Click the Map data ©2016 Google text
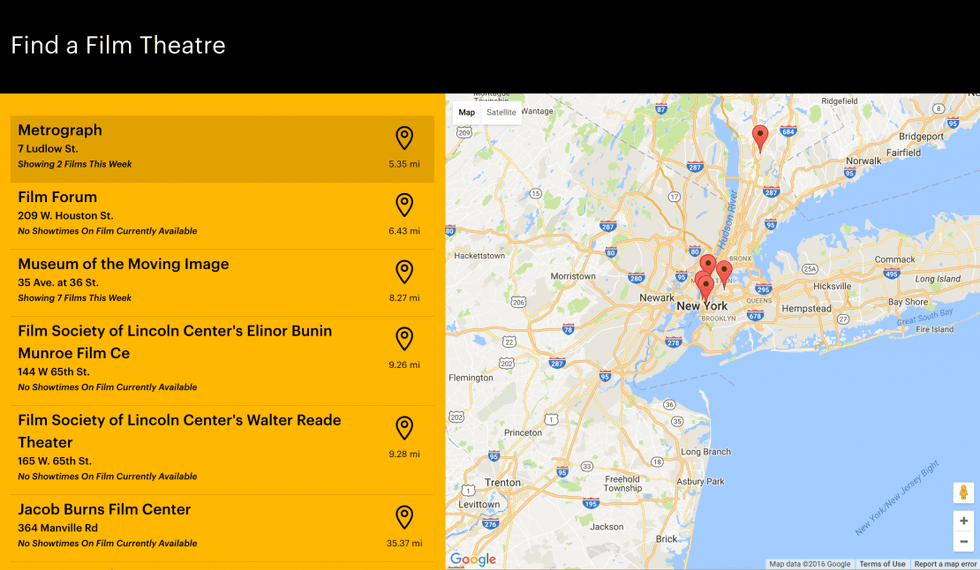 tap(809, 564)
